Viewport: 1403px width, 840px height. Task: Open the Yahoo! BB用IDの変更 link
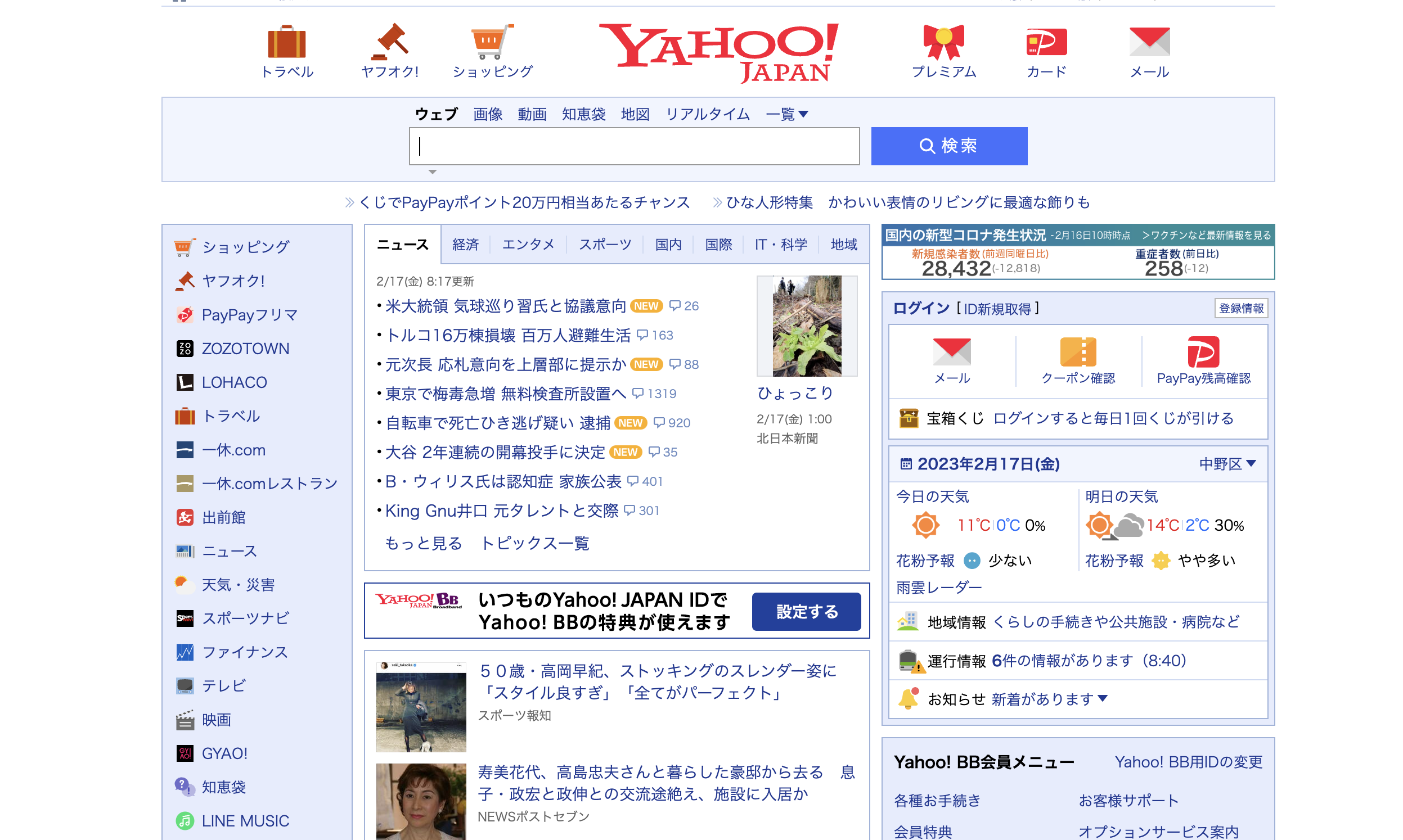(x=1188, y=762)
